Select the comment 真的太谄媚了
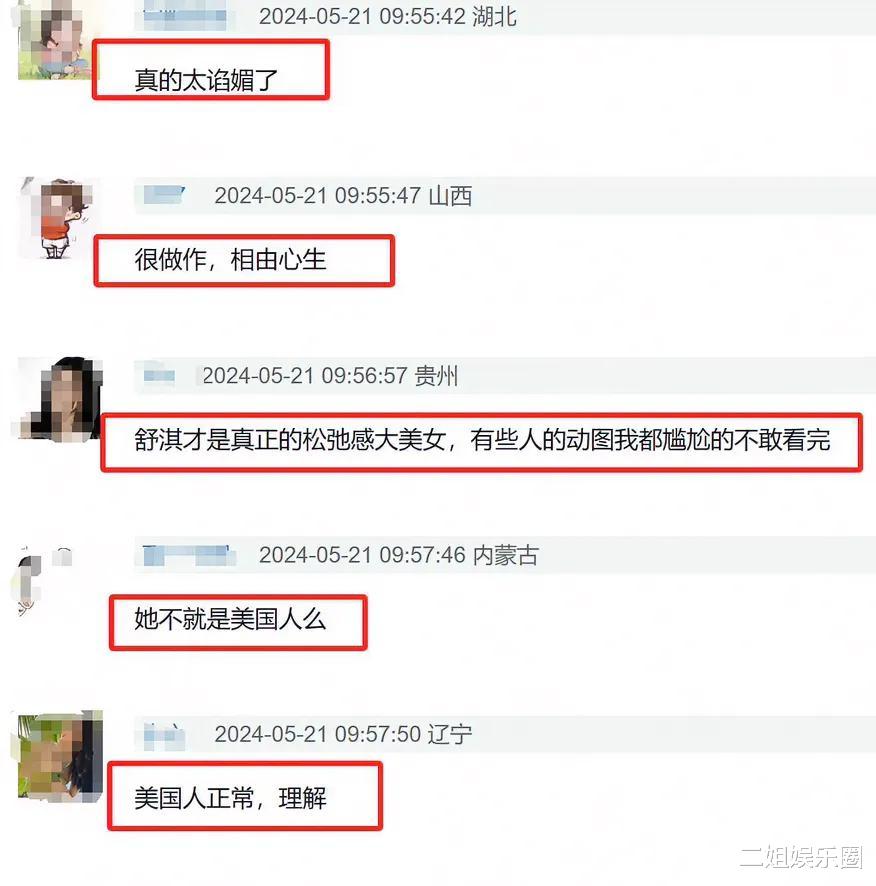Viewport: 876px width, 886px height. tap(206, 80)
